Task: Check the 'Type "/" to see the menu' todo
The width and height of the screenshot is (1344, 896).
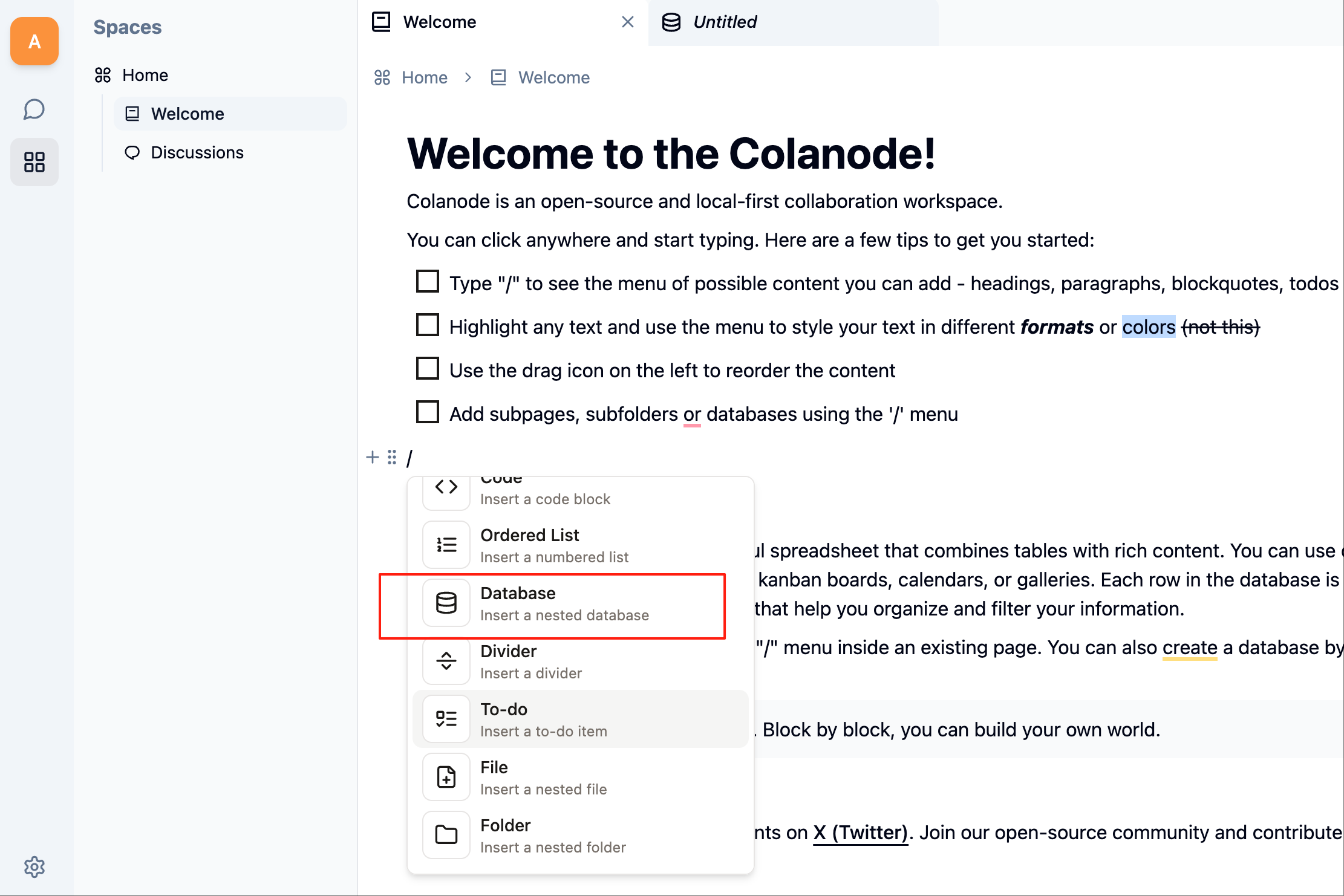Action: tap(428, 281)
